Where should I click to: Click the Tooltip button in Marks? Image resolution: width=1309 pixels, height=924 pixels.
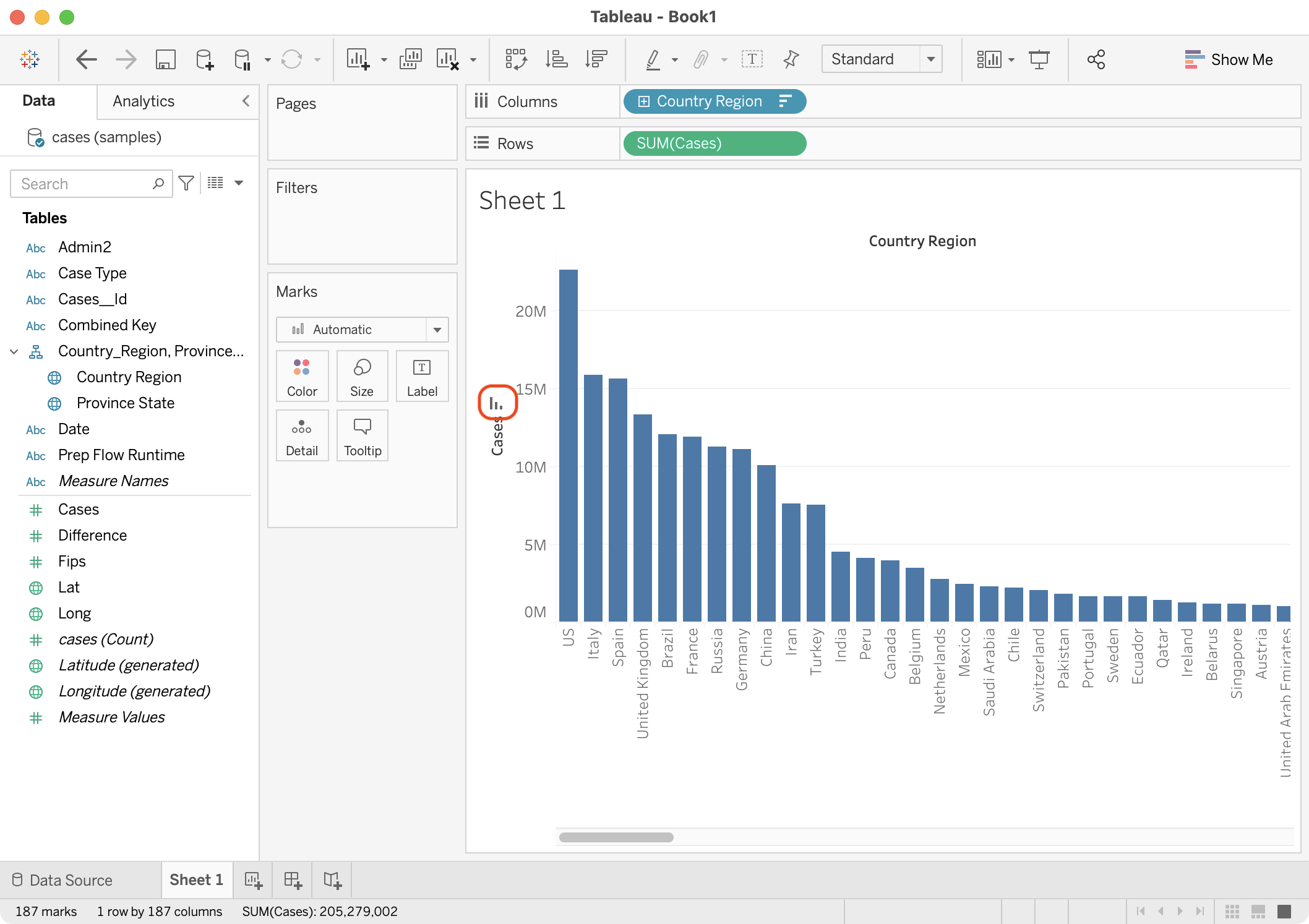(363, 436)
